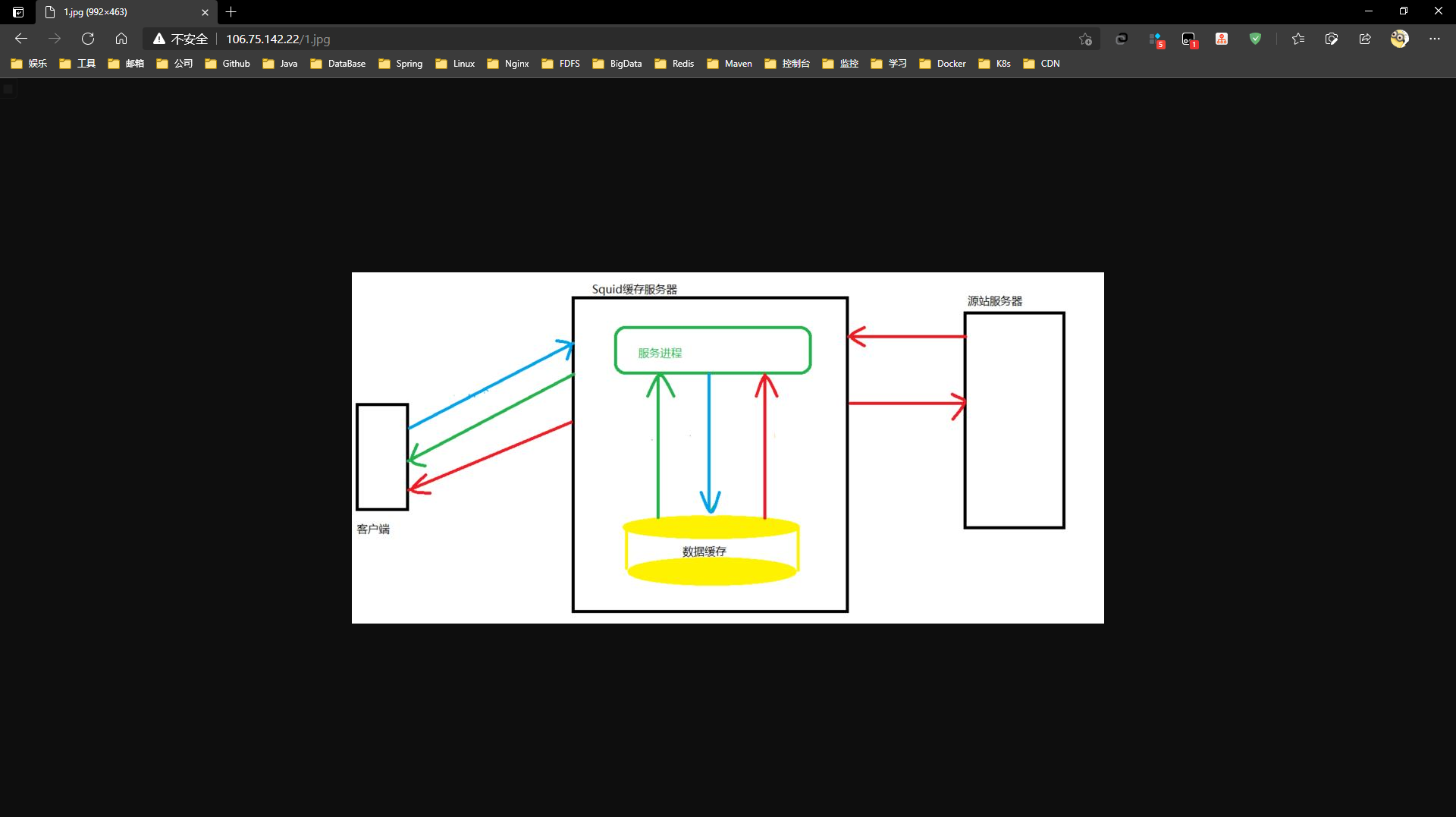The height and width of the screenshot is (817, 1456).
Task: Select the 1.jpg (992×463) tab
Action: click(125, 12)
